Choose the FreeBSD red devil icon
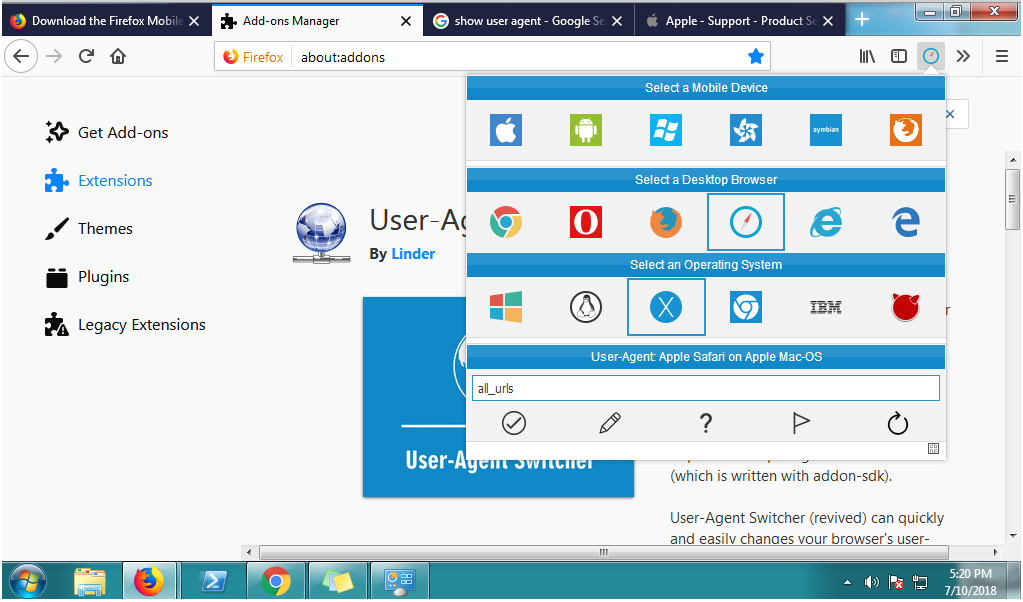Viewport: 1023px width, 602px height. 906,307
